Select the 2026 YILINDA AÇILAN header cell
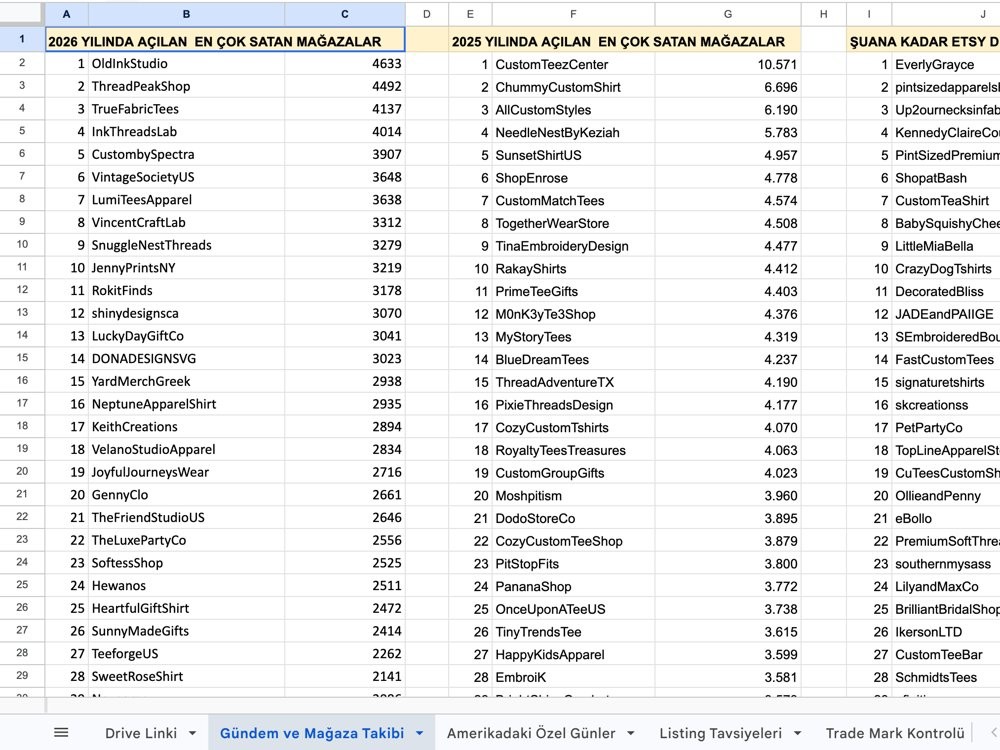Viewport: 1000px width, 750px height. click(x=225, y=40)
